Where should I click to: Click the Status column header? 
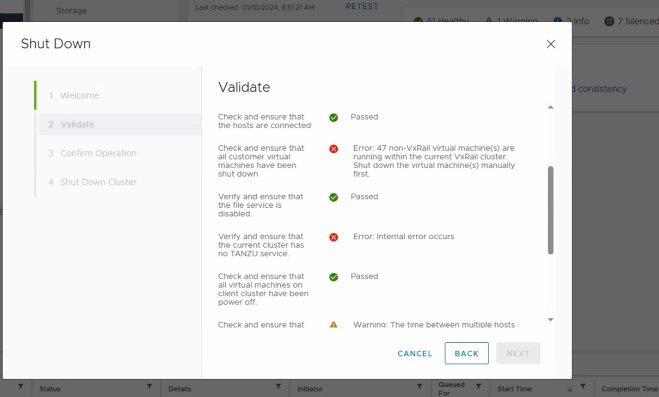pos(50,389)
